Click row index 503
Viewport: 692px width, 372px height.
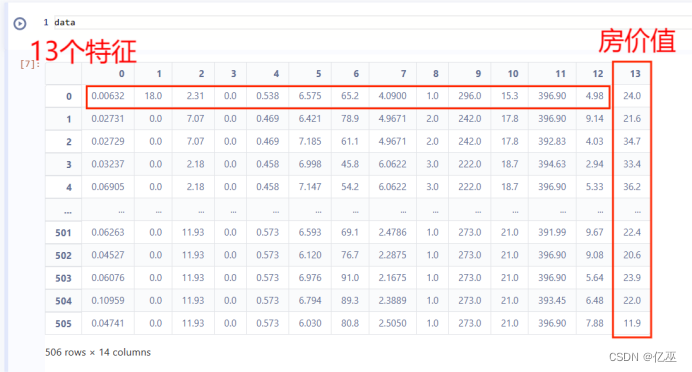[x=63, y=278]
